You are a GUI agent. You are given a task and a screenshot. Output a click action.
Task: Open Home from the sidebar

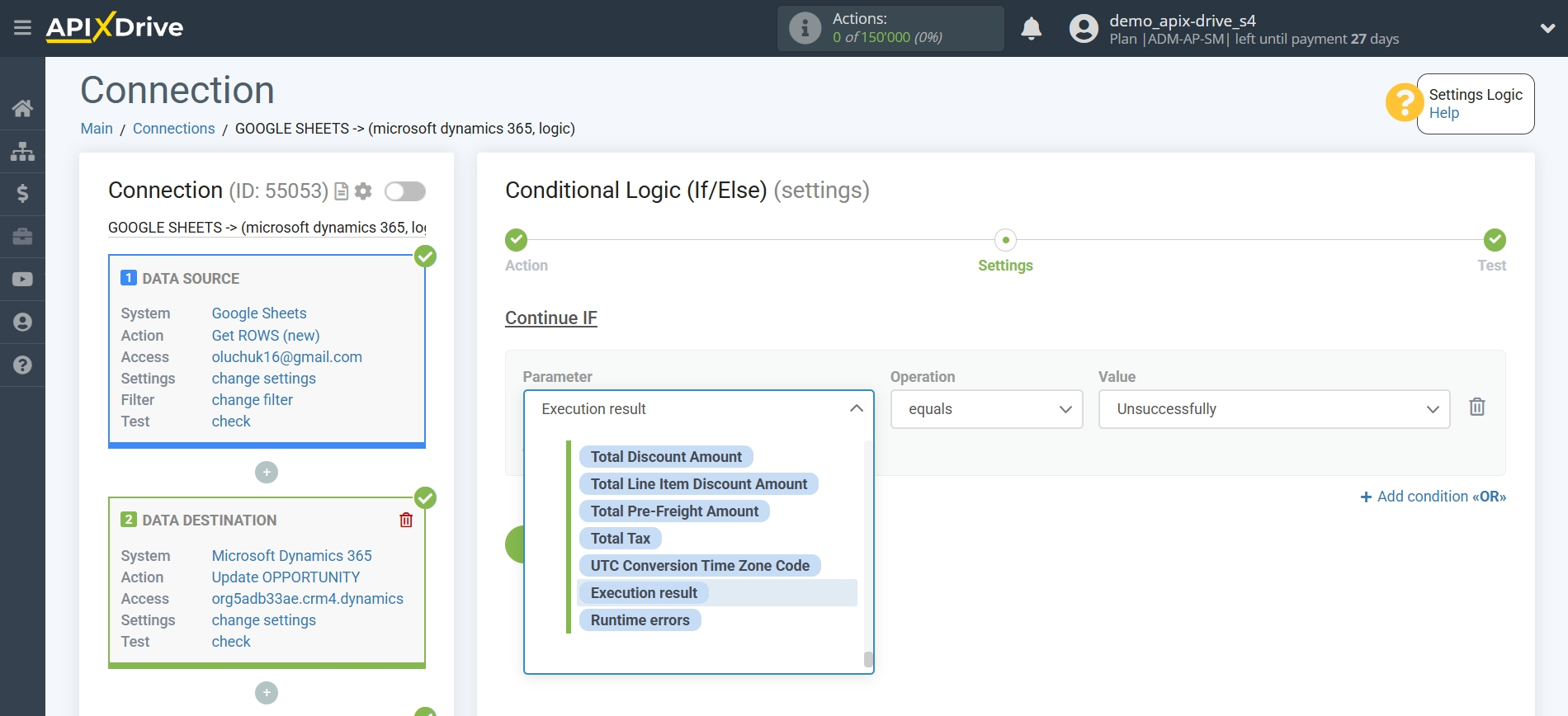coord(22,108)
